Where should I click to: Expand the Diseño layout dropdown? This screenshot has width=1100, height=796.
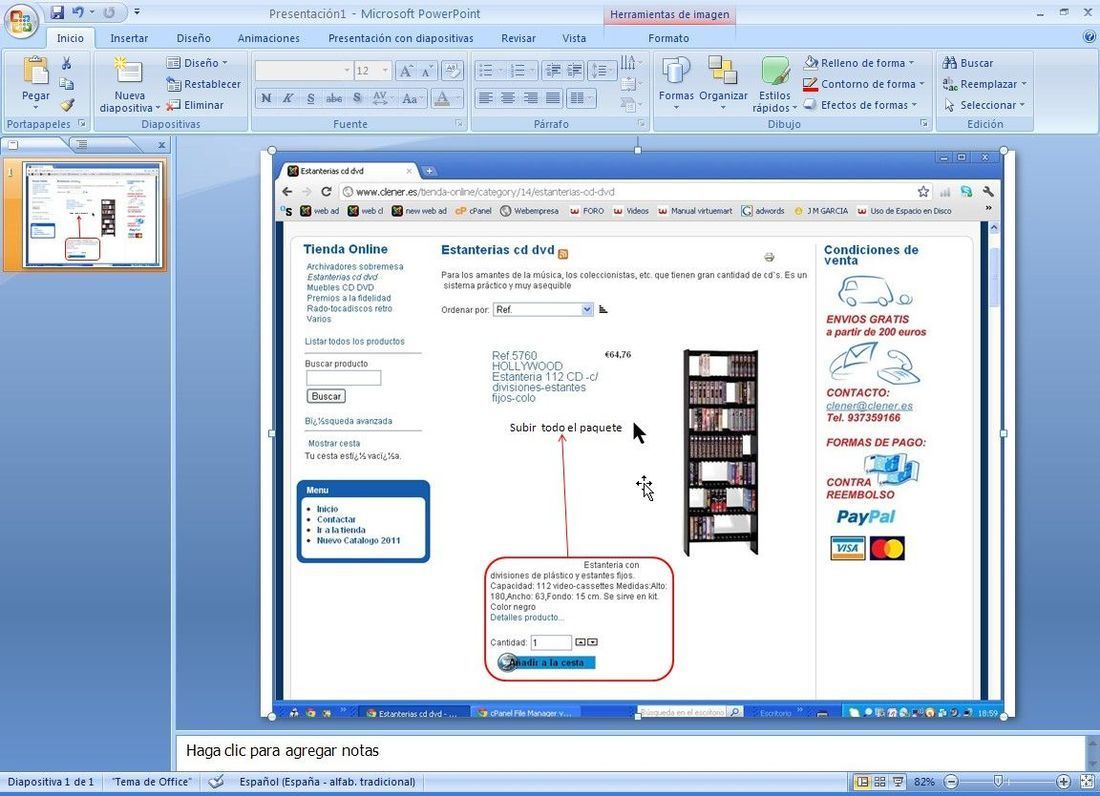[x=197, y=63]
